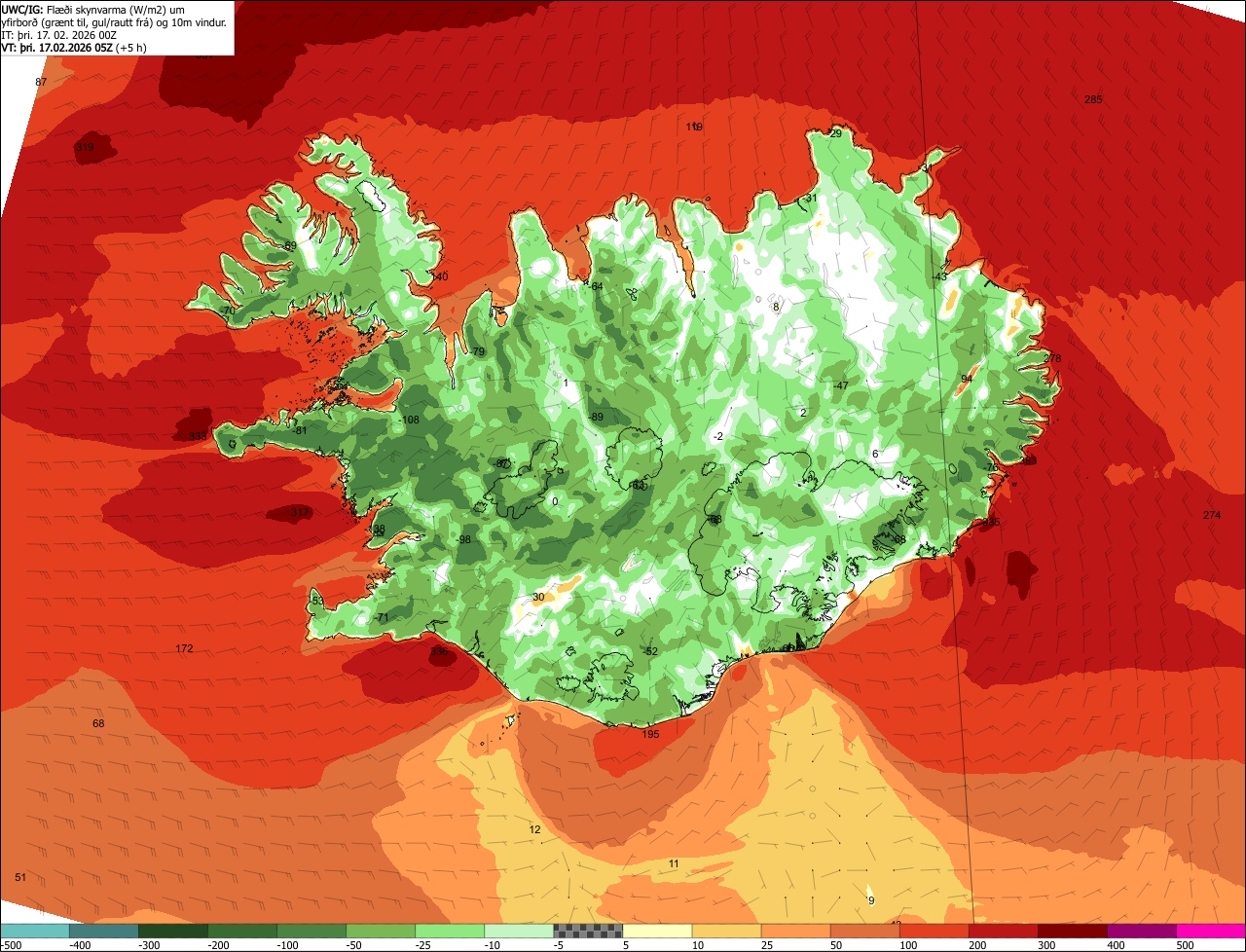The height and width of the screenshot is (952, 1246).
Task: Click the '-43' map value
Action: [938, 276]
